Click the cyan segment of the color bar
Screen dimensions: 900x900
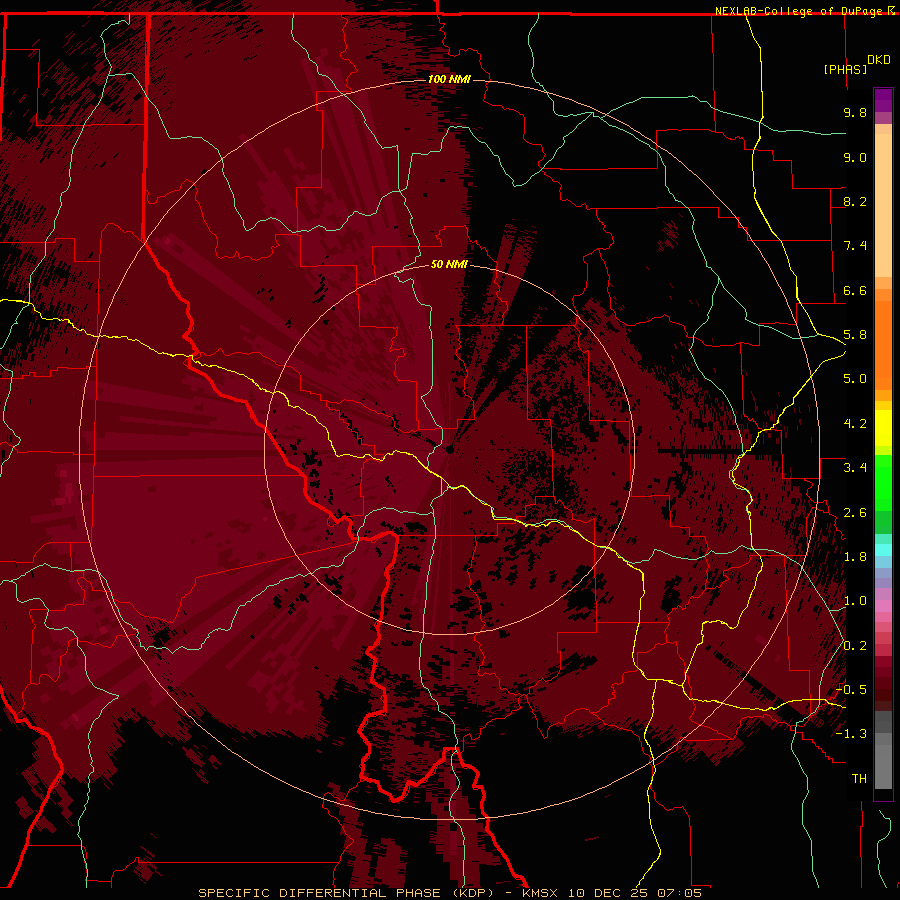point(883,550)
